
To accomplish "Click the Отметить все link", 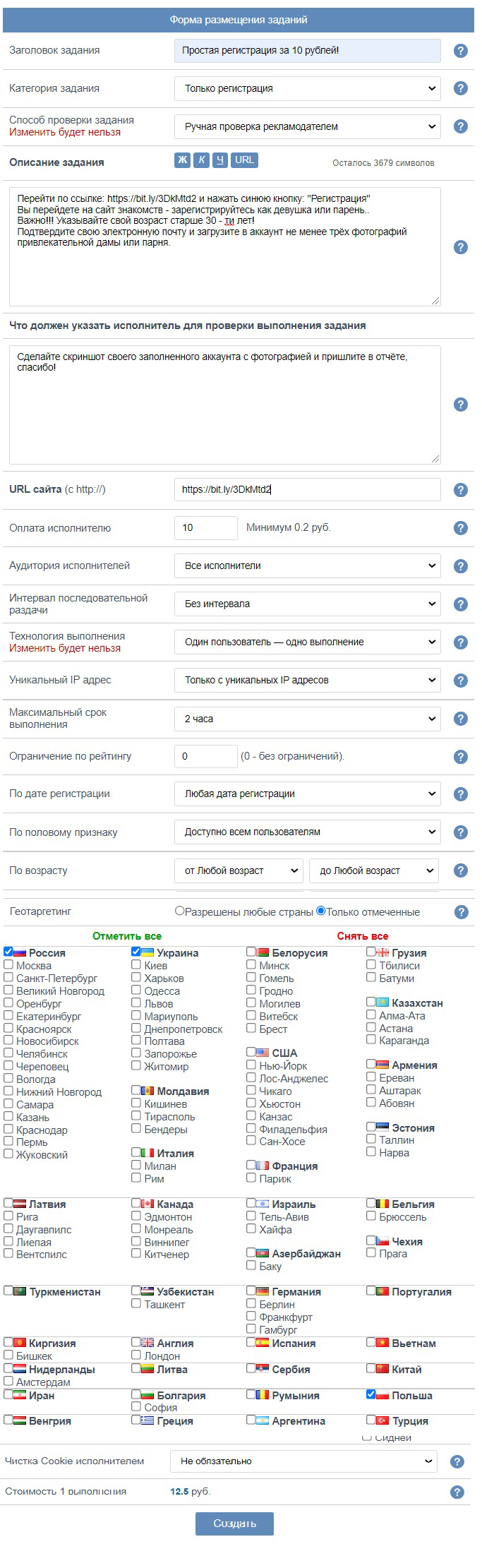I will point(127,936).
